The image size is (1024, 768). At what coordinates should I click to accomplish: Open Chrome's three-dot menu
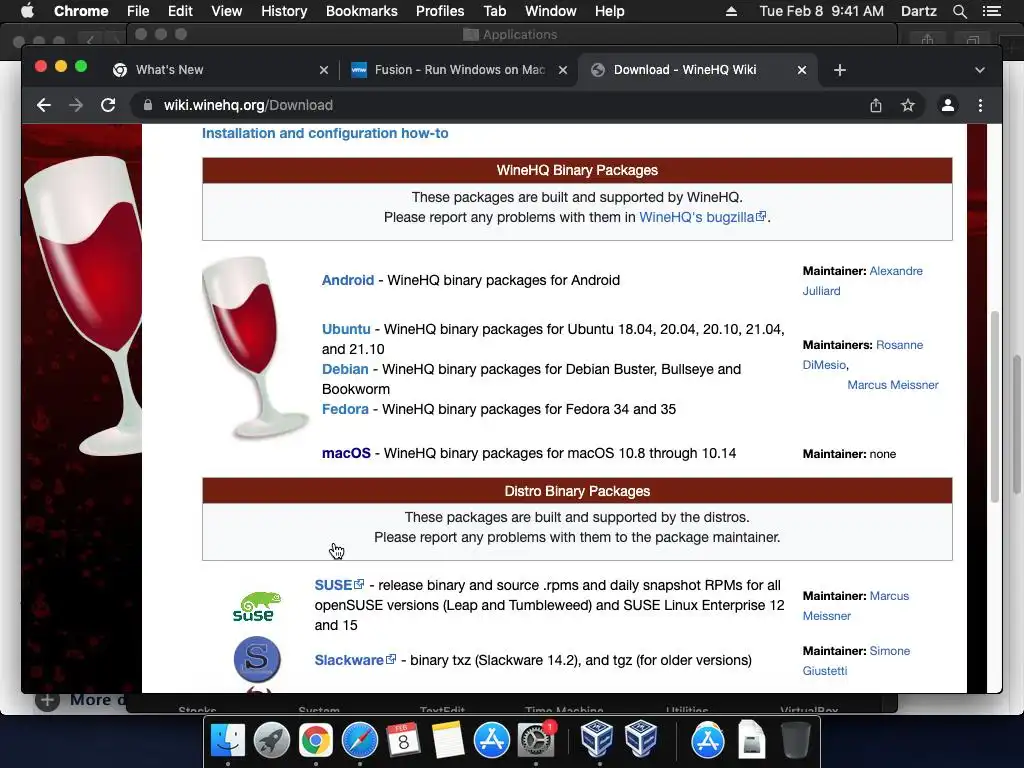coord(980,105)
